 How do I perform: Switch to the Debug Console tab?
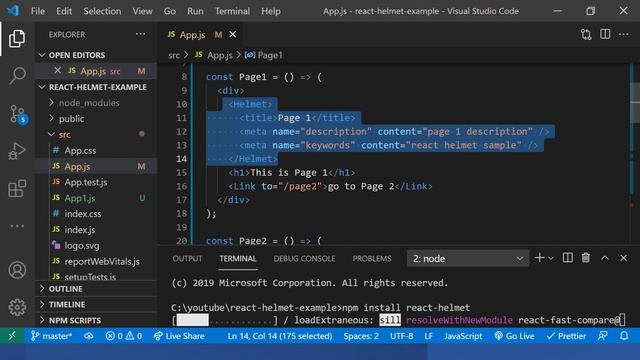[304, 258]
